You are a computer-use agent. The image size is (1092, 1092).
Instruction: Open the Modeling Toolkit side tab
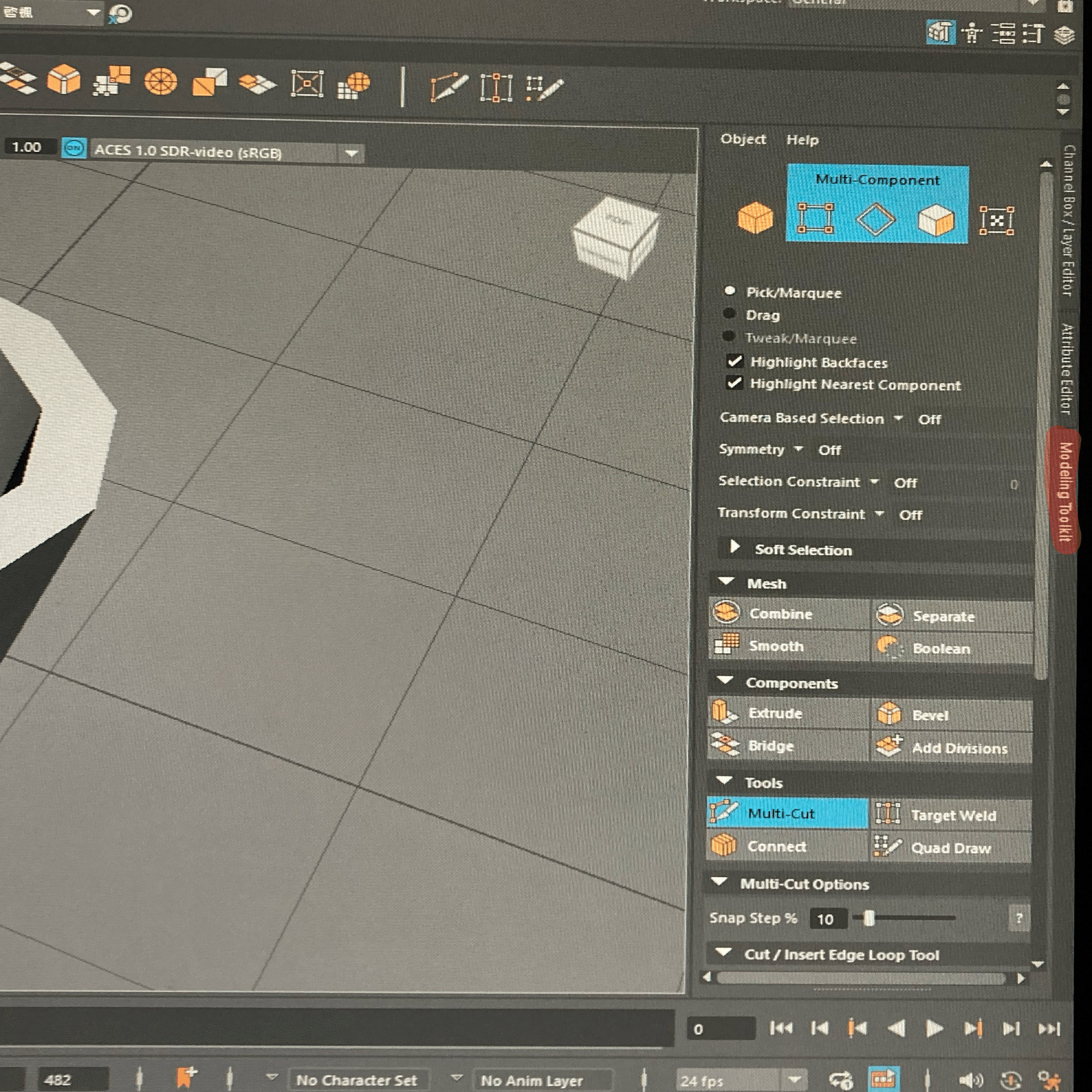click(1065, 491)
